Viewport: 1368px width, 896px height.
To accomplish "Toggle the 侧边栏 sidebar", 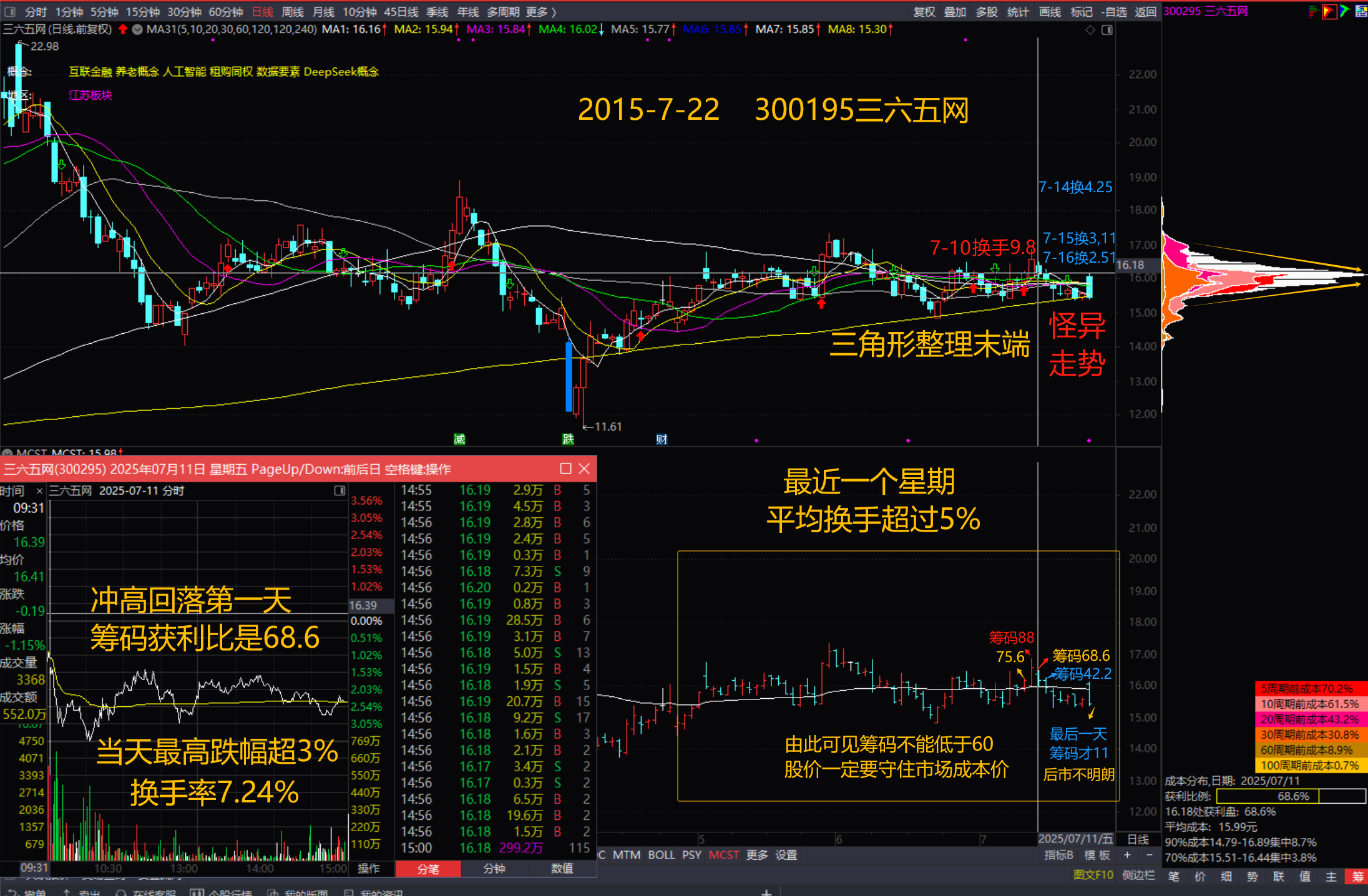I will (1138, 875).
